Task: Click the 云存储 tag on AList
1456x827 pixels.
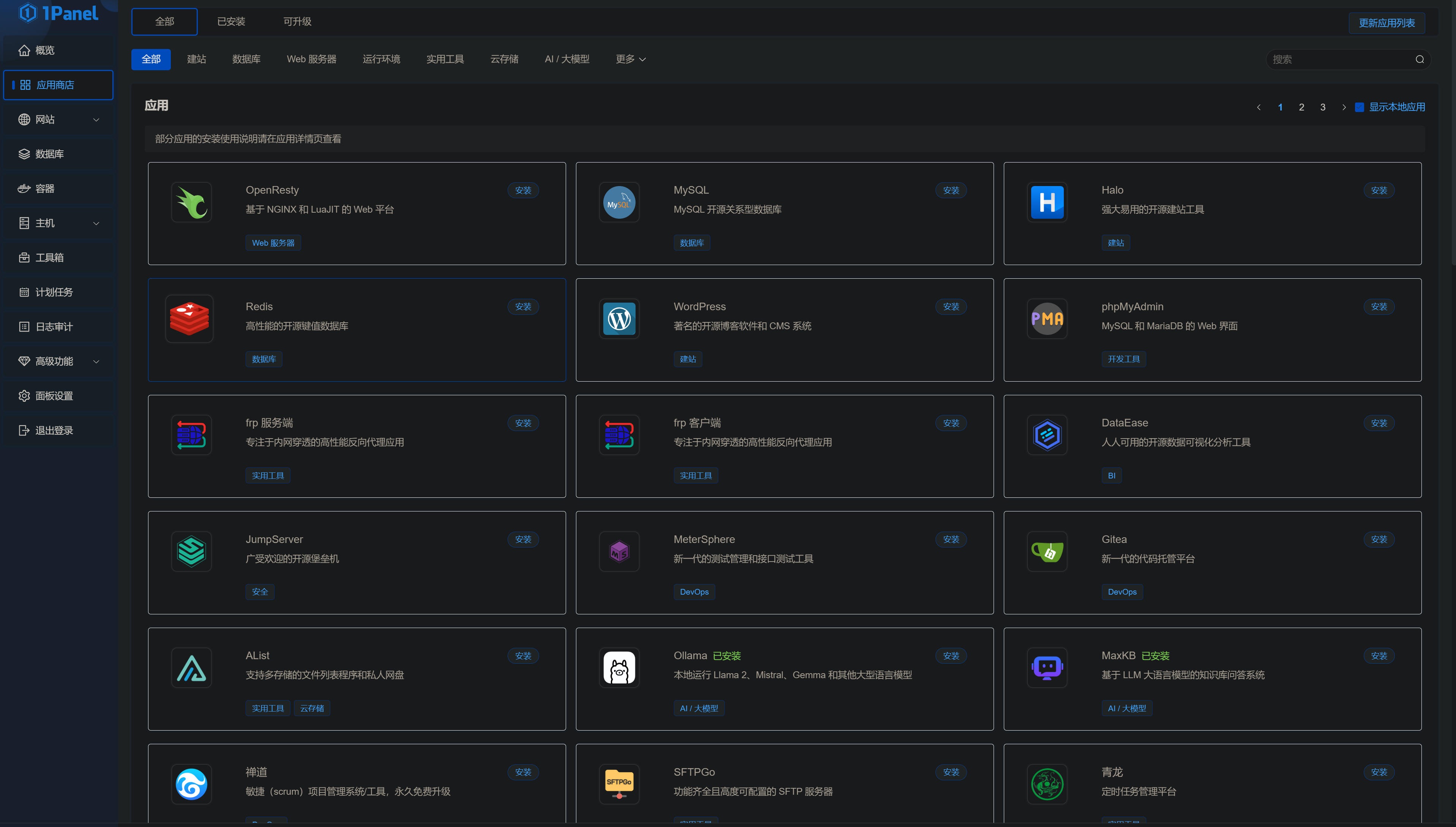Action: coord(312,708)
